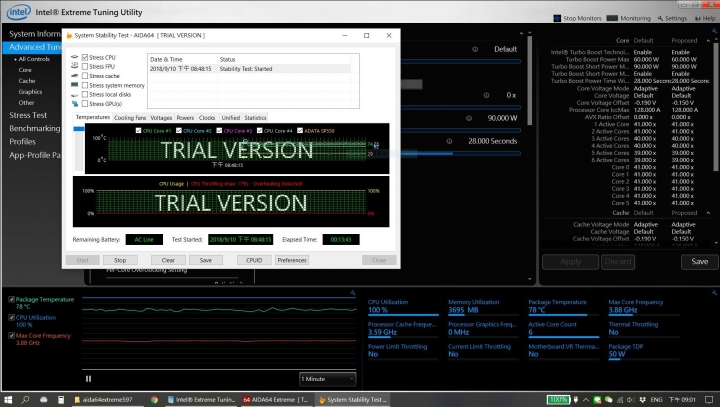Uncheck CPU Utilization in the XTU graph legend
This screenshot has height=407, width=720.
pyautogui.click(x=11, y=317)
